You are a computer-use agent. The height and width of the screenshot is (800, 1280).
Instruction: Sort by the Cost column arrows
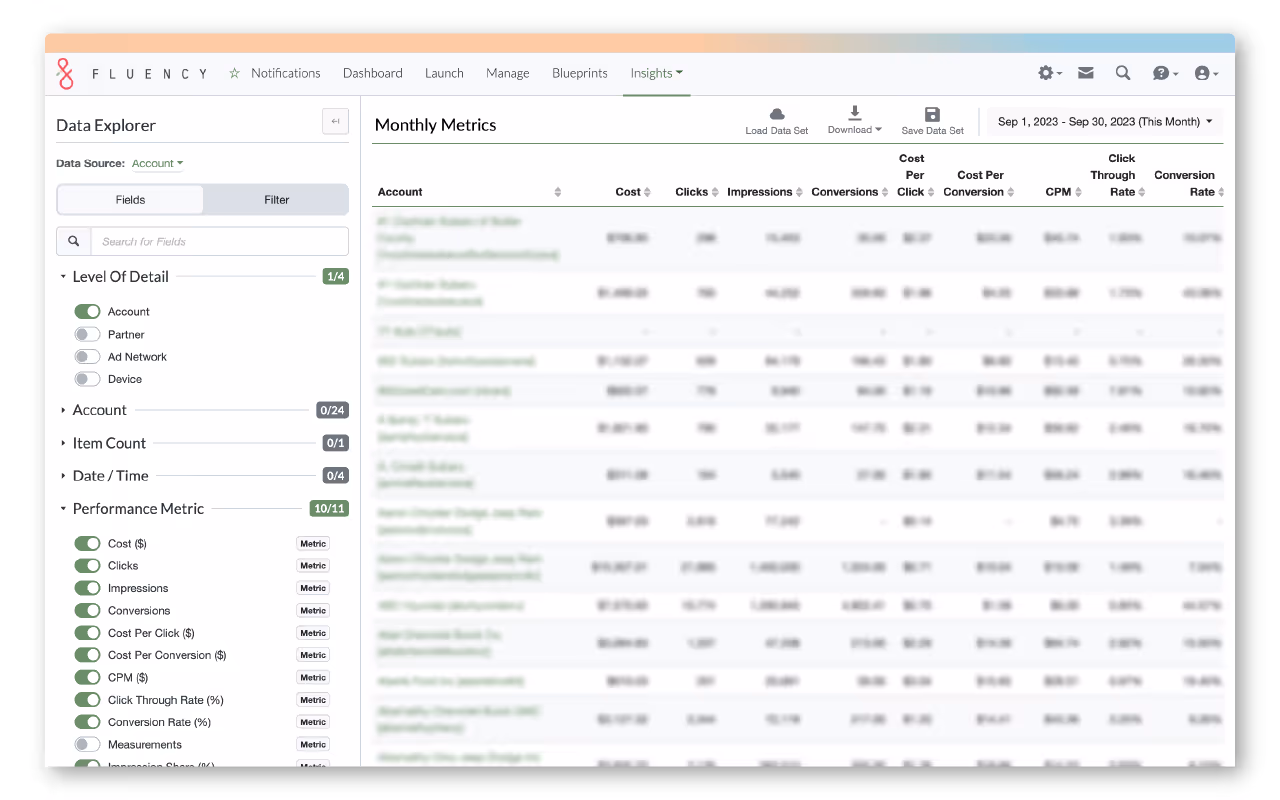(648, 192)
